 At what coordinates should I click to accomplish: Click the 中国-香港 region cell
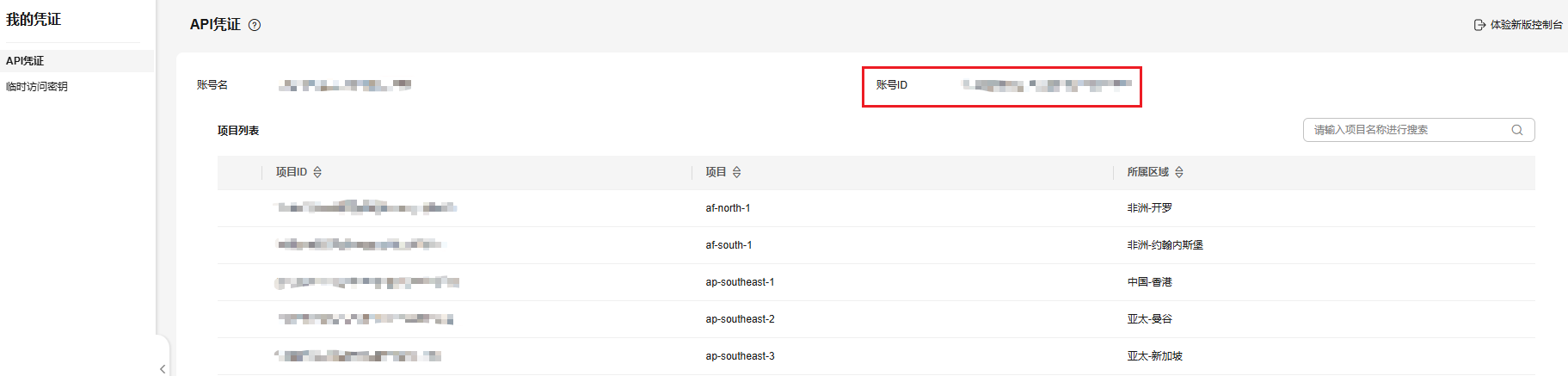tap(1149, 282)
